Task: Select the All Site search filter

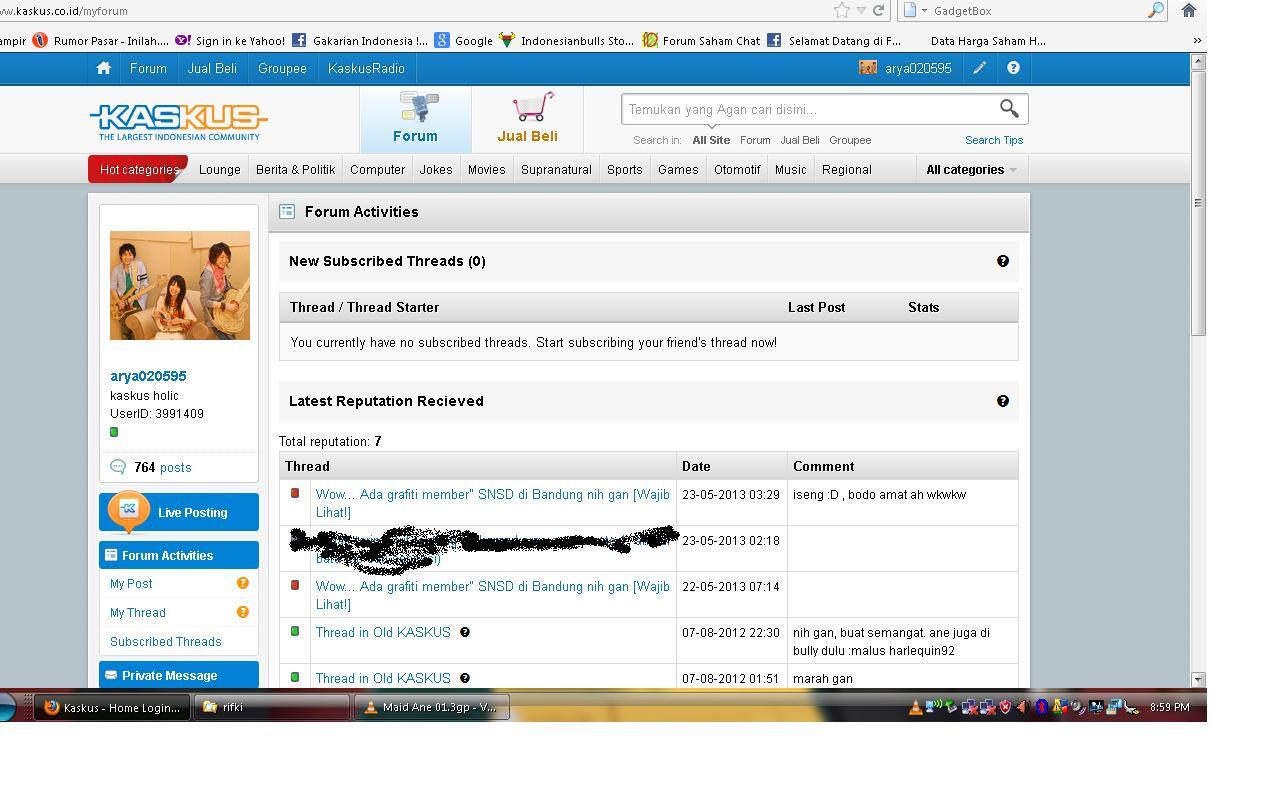Action: pos(711,140)
